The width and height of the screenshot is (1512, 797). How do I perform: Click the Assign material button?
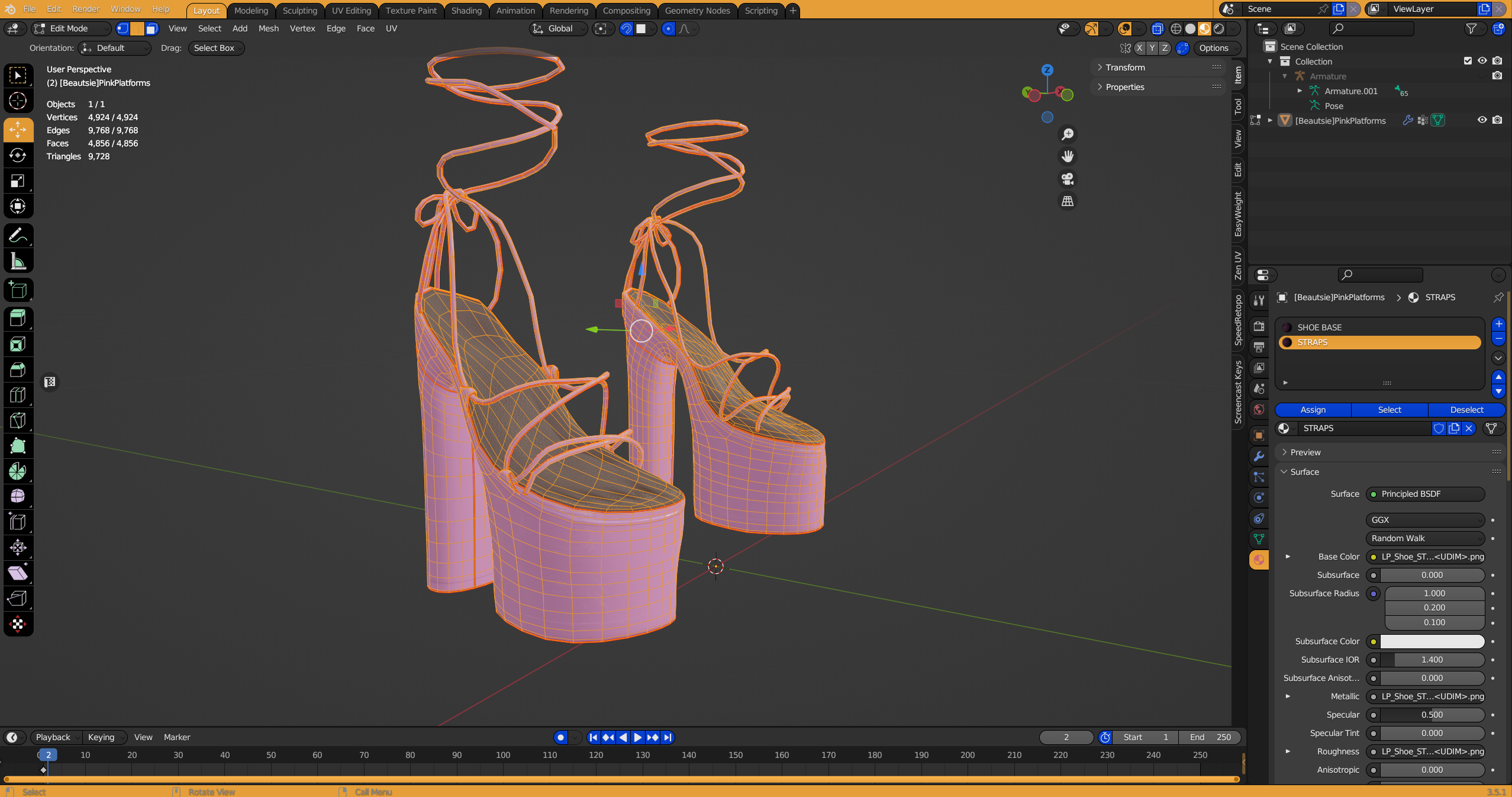pyautogui.click(x=1313, y=410)
